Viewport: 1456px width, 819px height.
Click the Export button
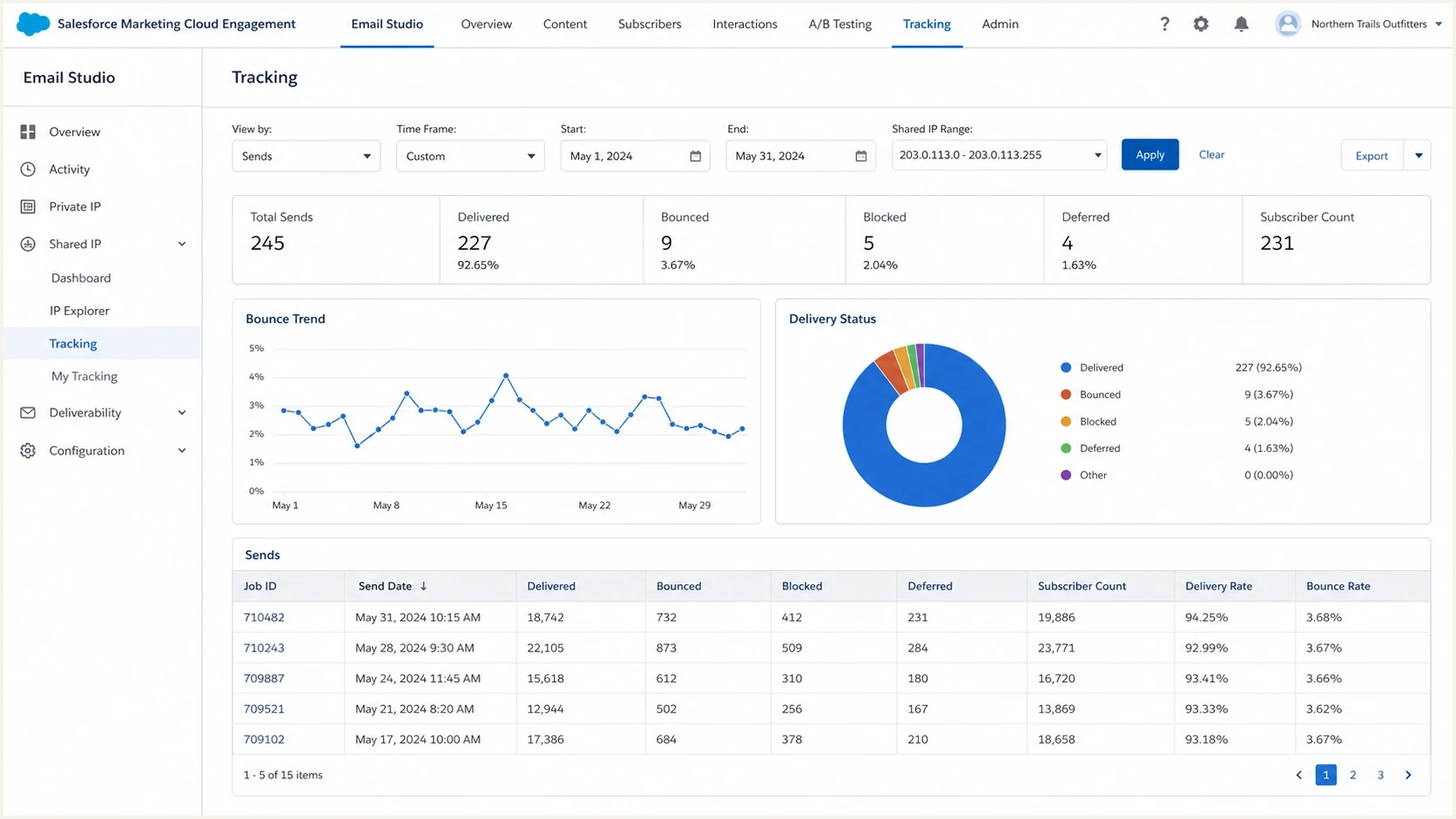pos(1372,156)
